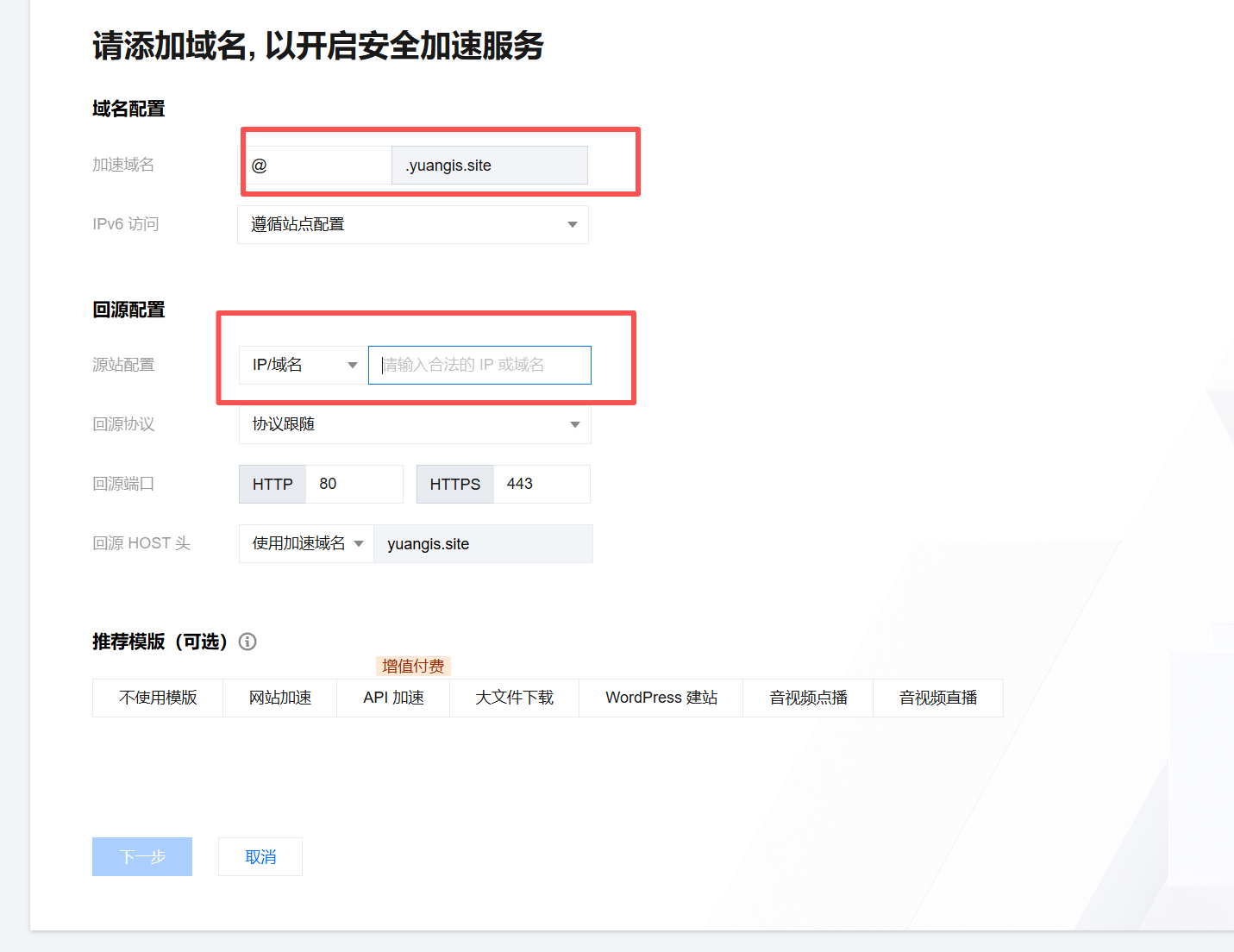The image size is (1234, 952).
Task: Select the 音视频点播 template
Action: coord(808,698)
